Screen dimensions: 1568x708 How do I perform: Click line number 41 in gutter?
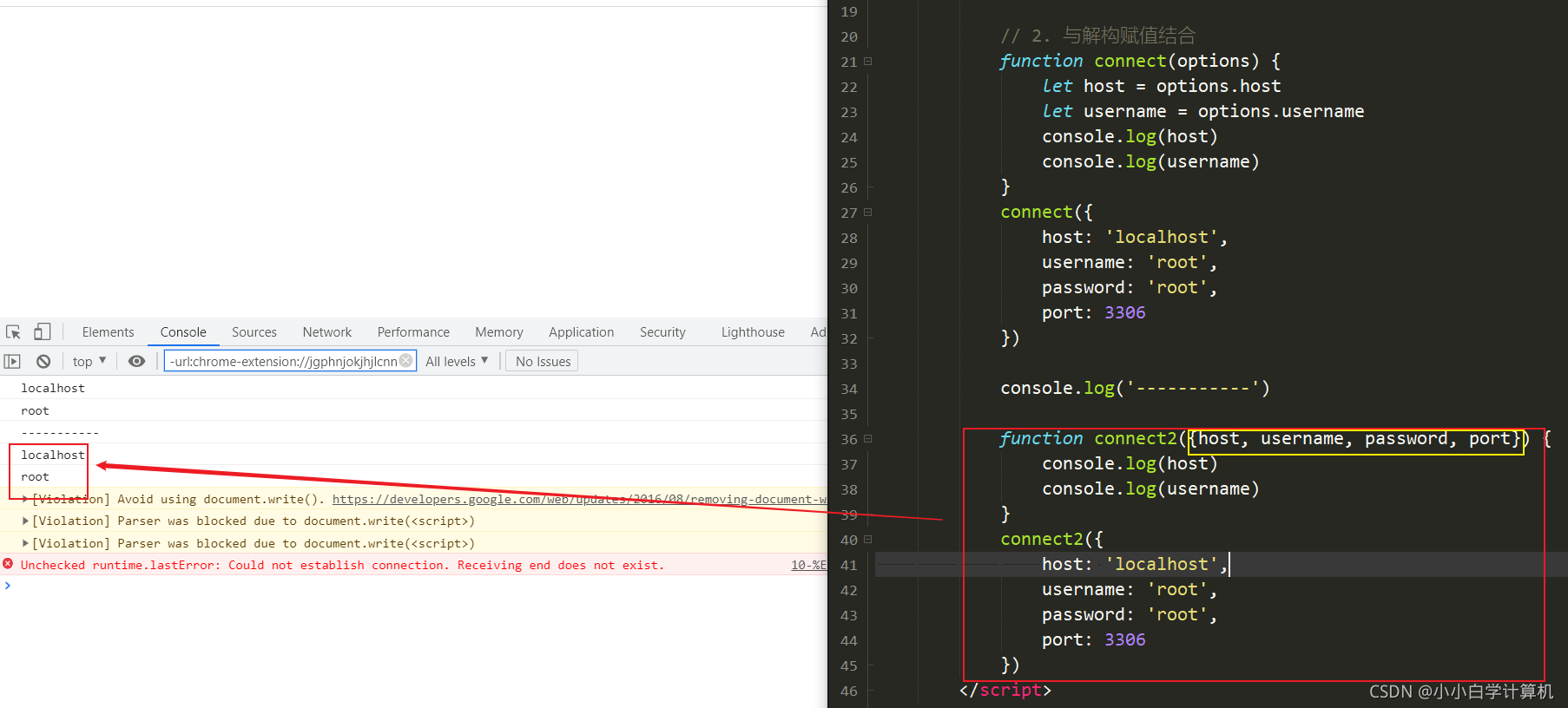848,565
